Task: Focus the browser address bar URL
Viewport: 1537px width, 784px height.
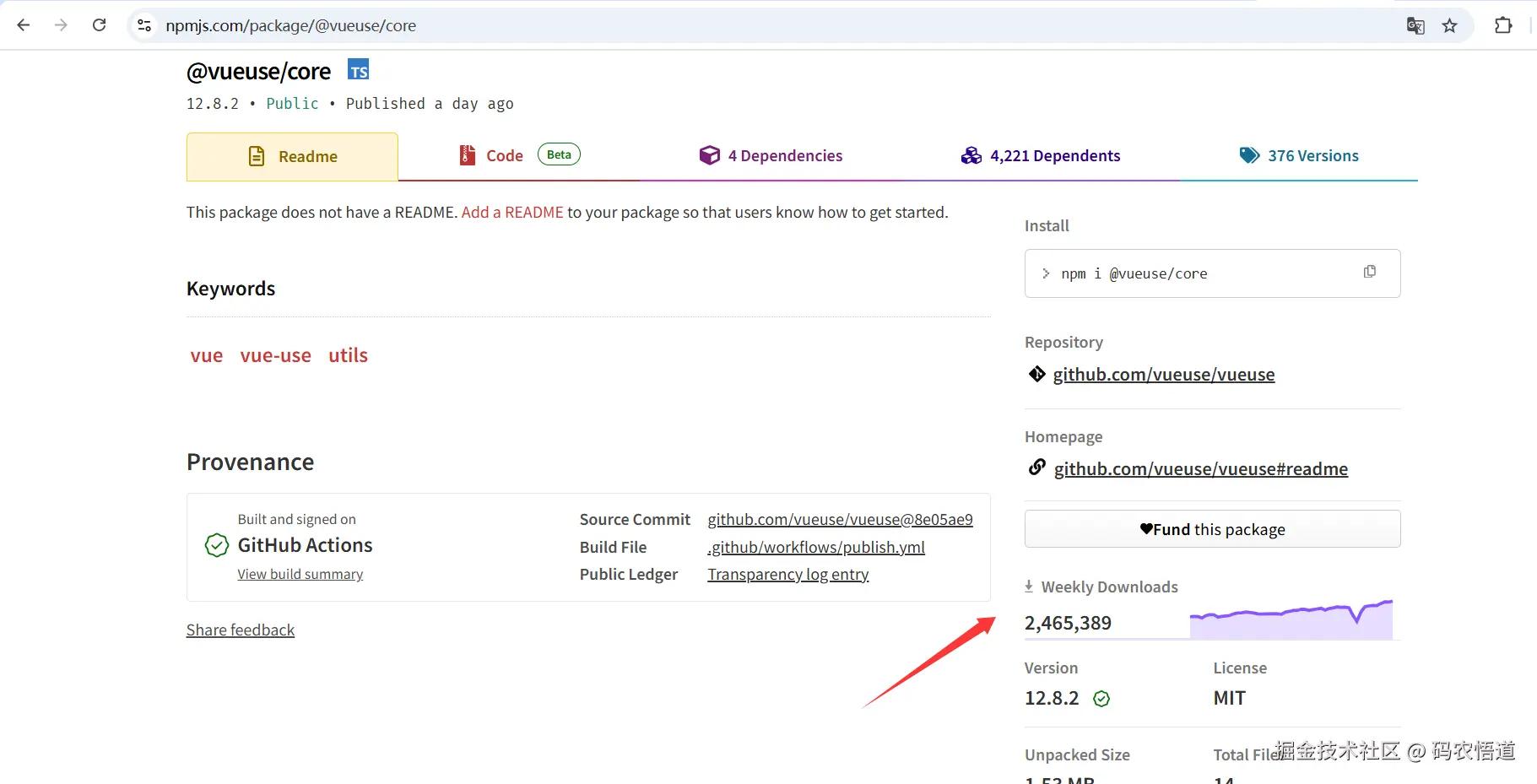Action: pyautogui.click(x=290, y=25)
